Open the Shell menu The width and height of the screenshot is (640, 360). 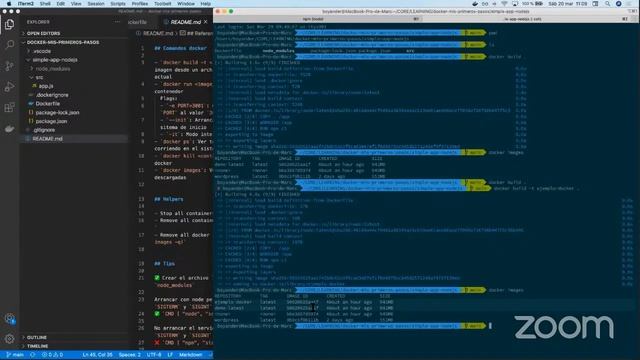45,4
